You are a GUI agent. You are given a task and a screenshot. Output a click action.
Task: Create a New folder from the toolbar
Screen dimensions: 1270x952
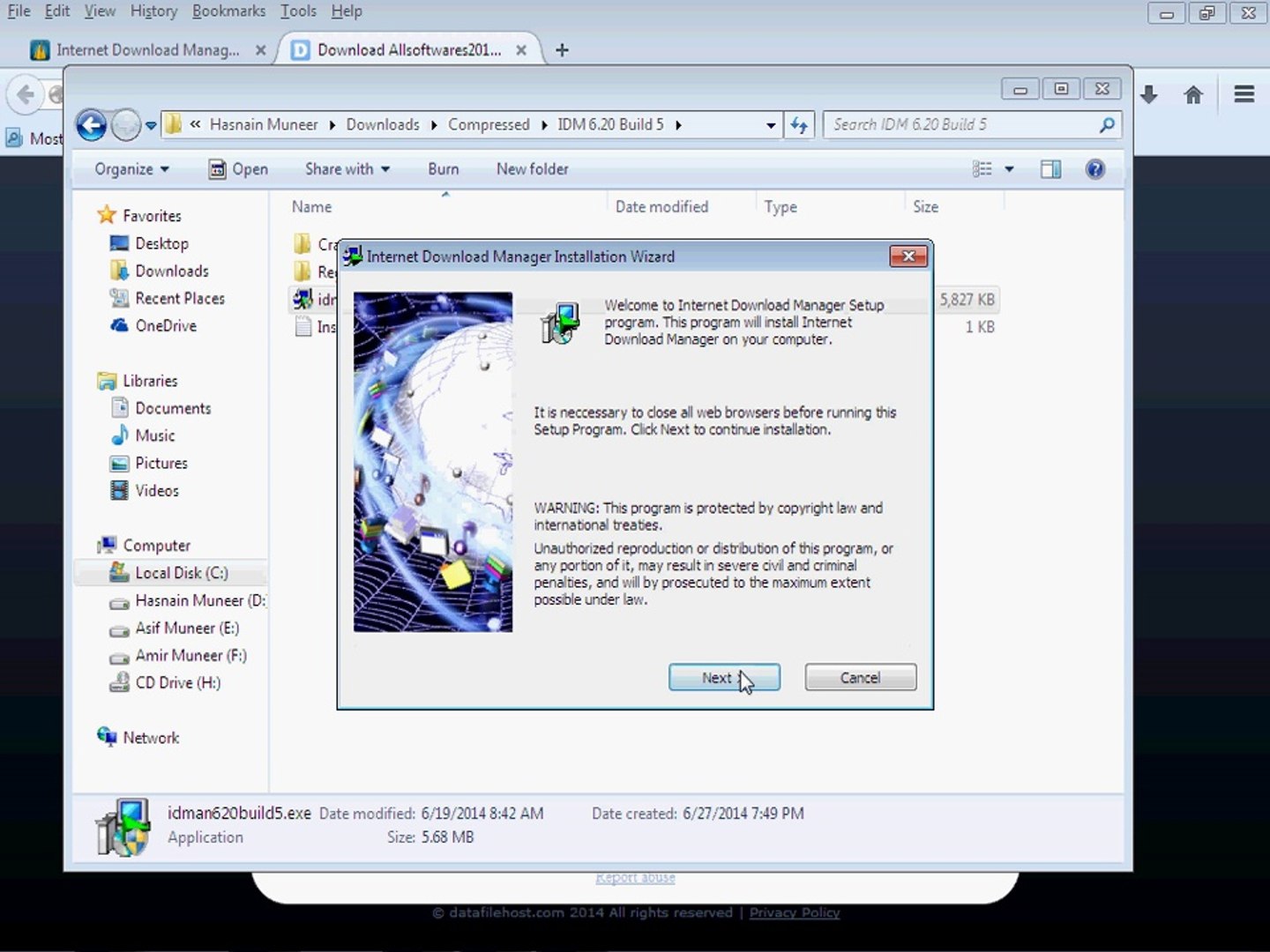click(x=532, y=169)
